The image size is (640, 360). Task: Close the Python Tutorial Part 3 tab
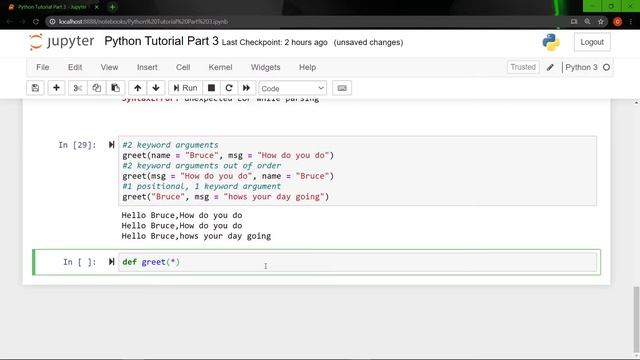(97, 7)
